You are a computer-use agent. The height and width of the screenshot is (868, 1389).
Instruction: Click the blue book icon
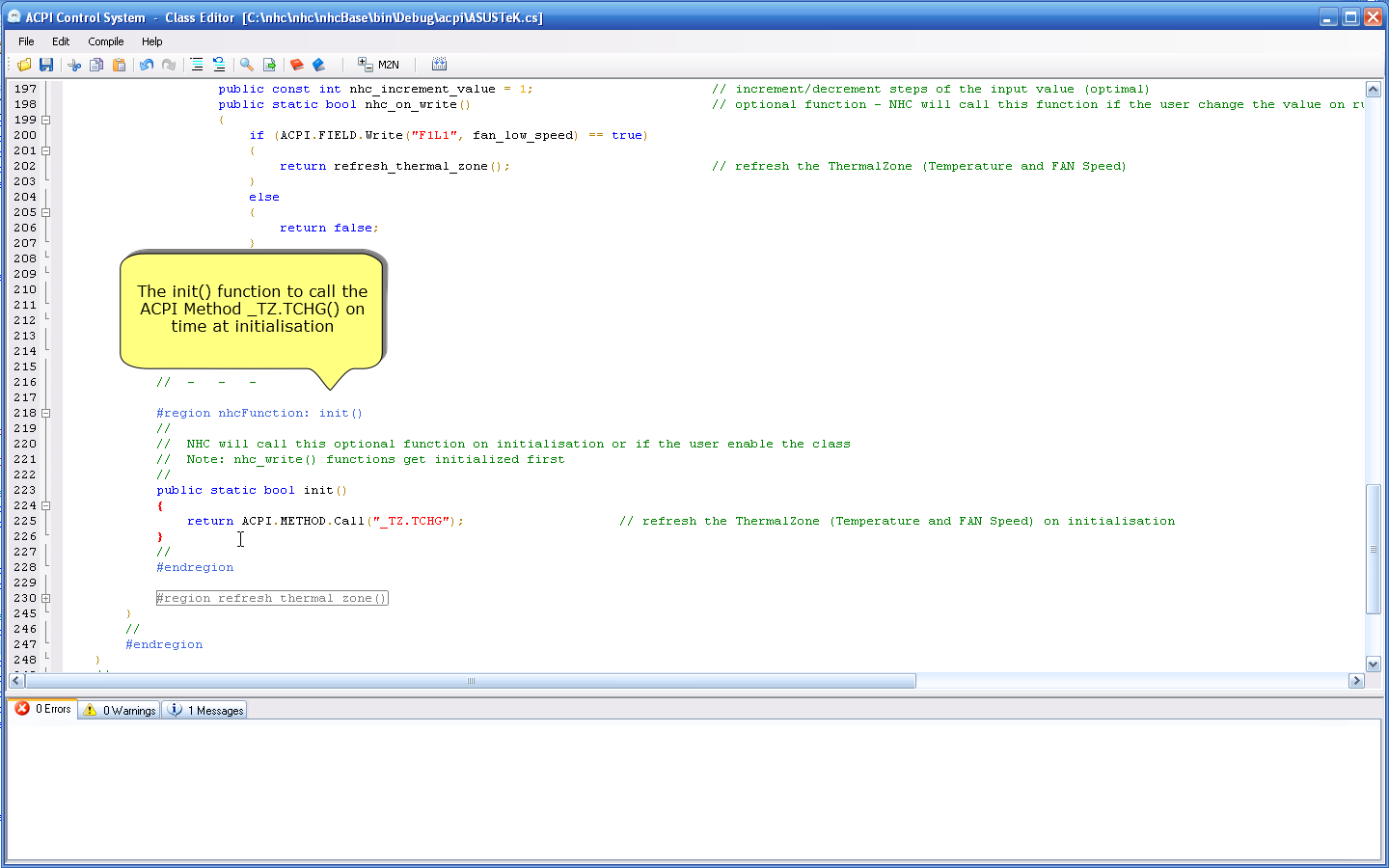pos(319,65)
